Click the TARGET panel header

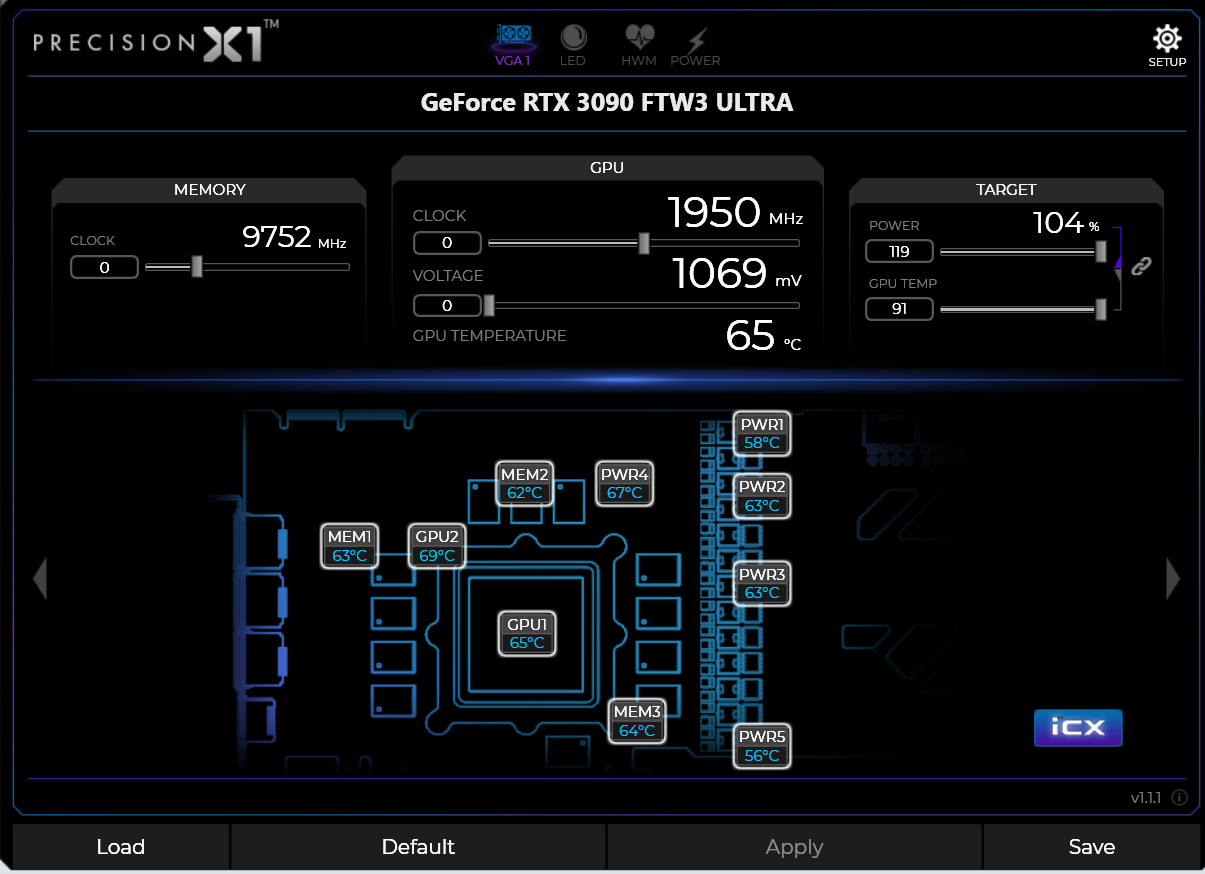pos(1006,189)
